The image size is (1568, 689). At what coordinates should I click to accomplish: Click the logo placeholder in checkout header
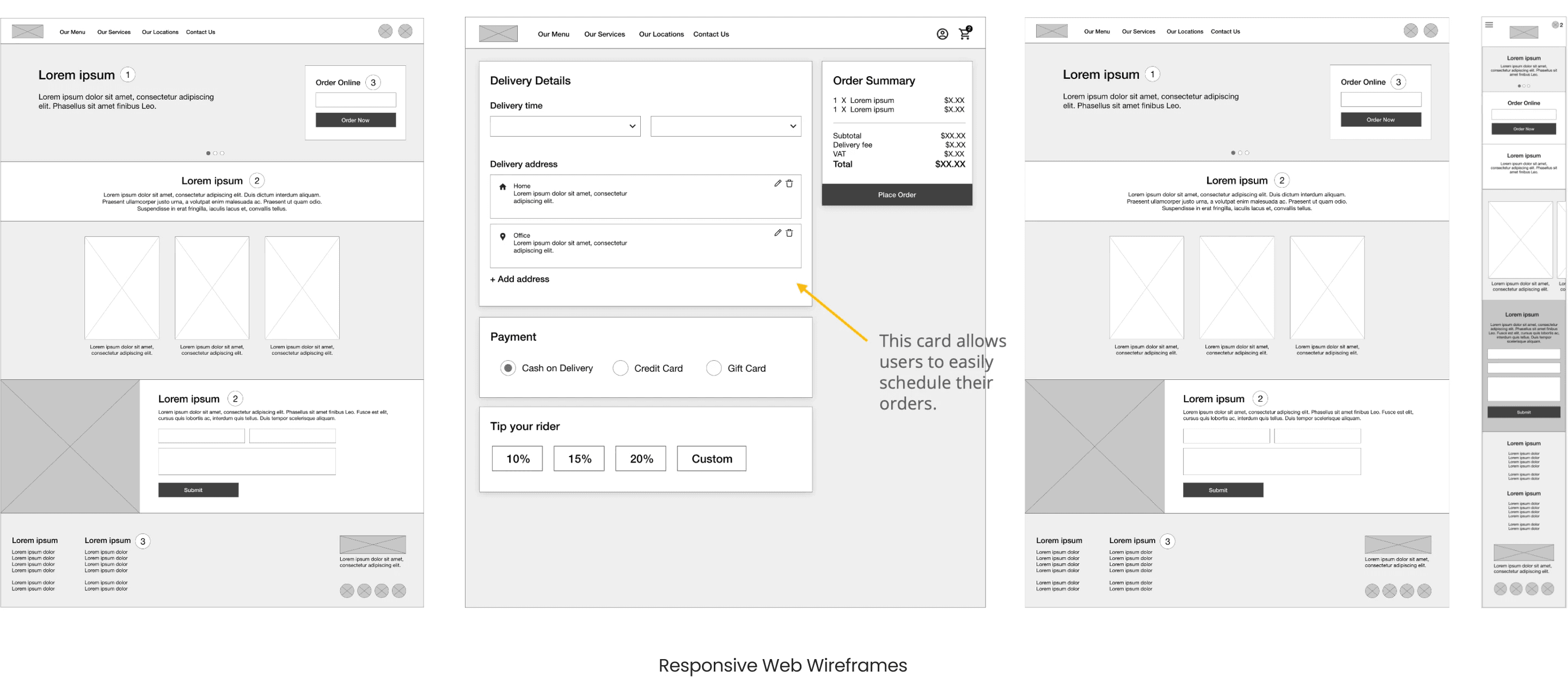498,34
